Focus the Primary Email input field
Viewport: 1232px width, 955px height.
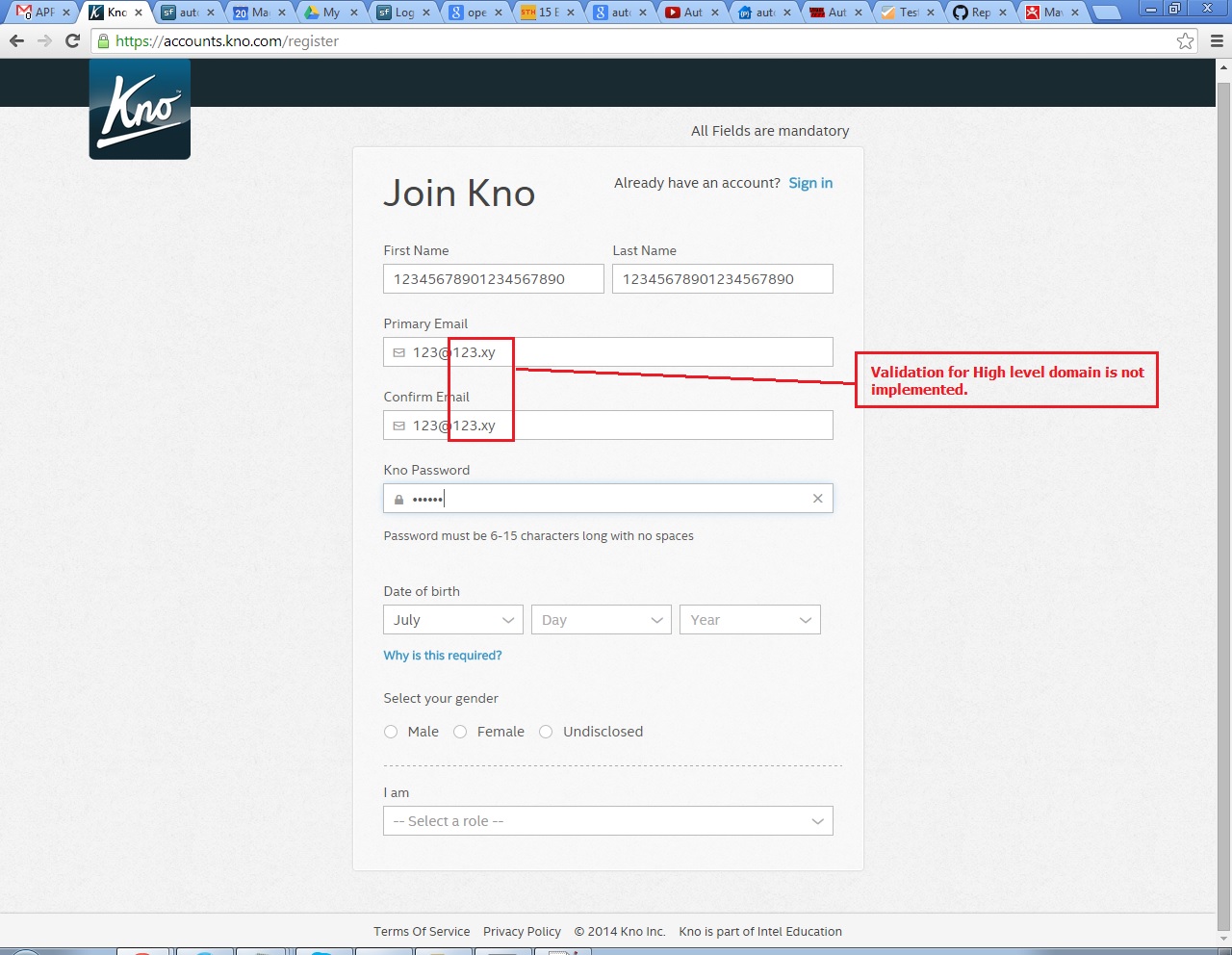pos(608,352)
